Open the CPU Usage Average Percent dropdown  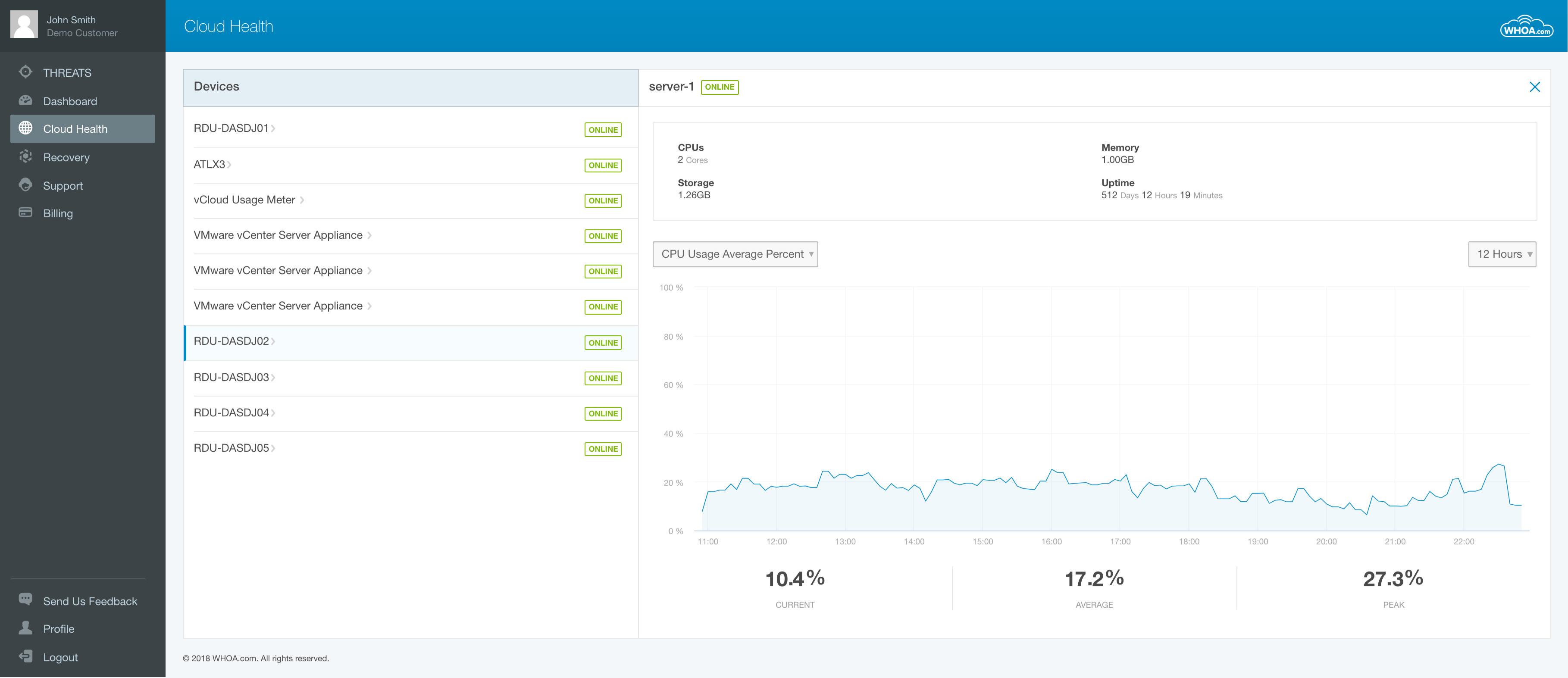coord(735,254)
